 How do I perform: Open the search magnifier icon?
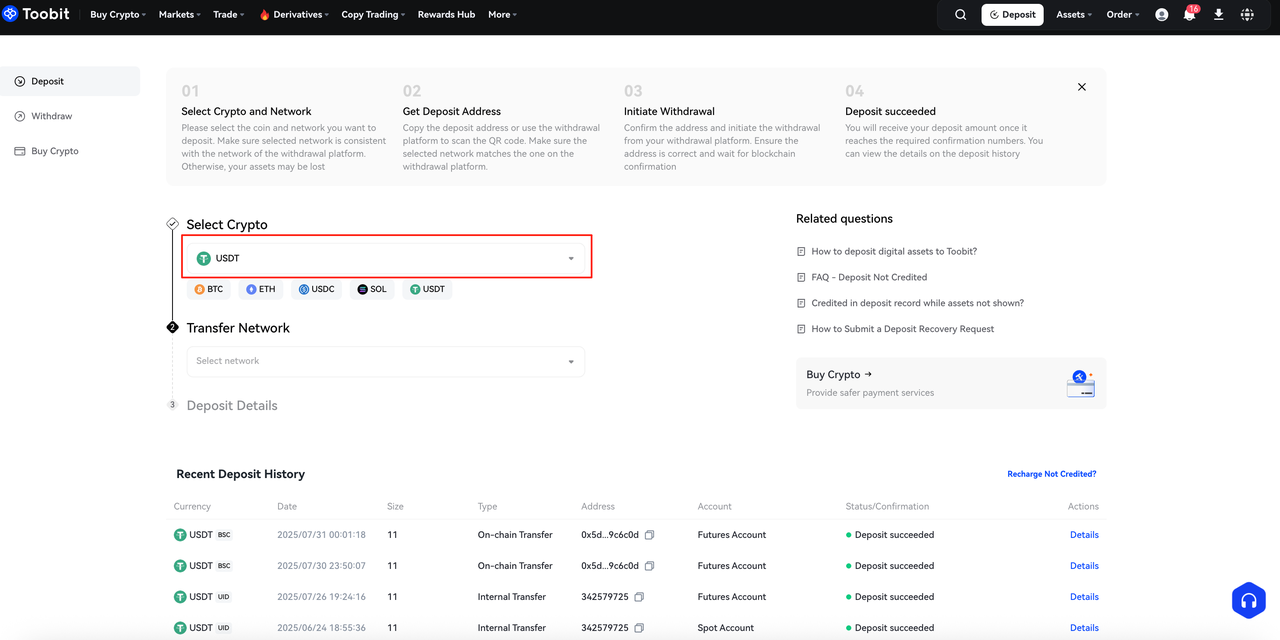coord(961,15)
